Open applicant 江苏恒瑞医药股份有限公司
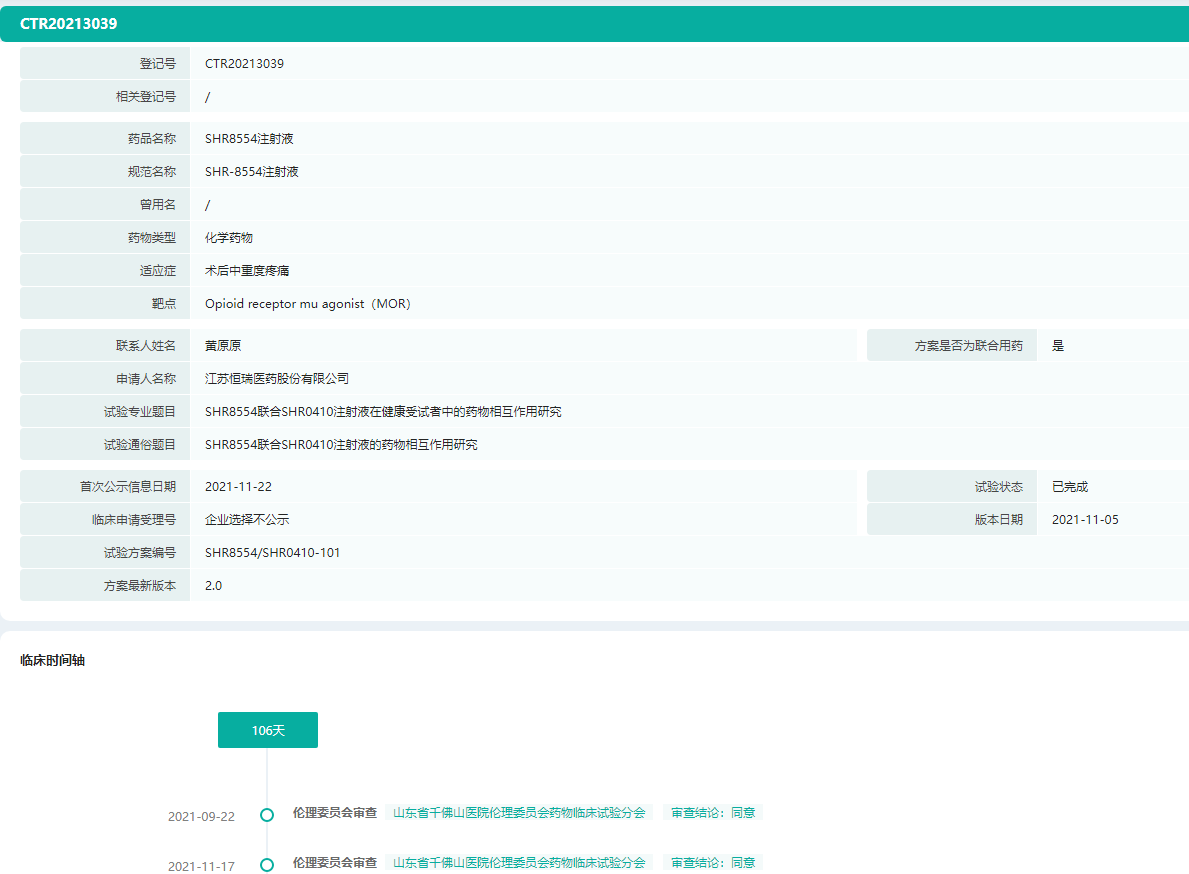Image resolution: width=1189 pixels, height=874 pixels. [277, 379]
